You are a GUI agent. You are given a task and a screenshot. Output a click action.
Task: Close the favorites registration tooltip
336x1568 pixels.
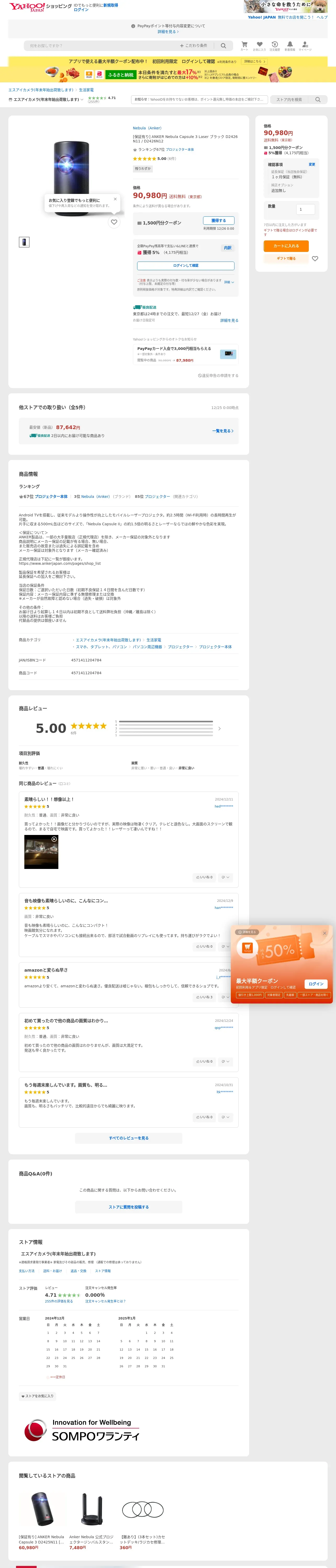coord(115,199)
